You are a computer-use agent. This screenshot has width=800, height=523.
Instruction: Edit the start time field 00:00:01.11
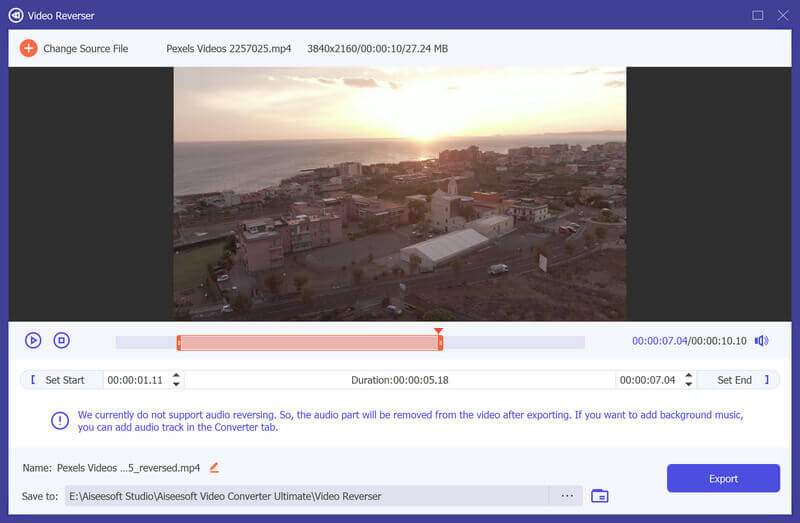135,380
